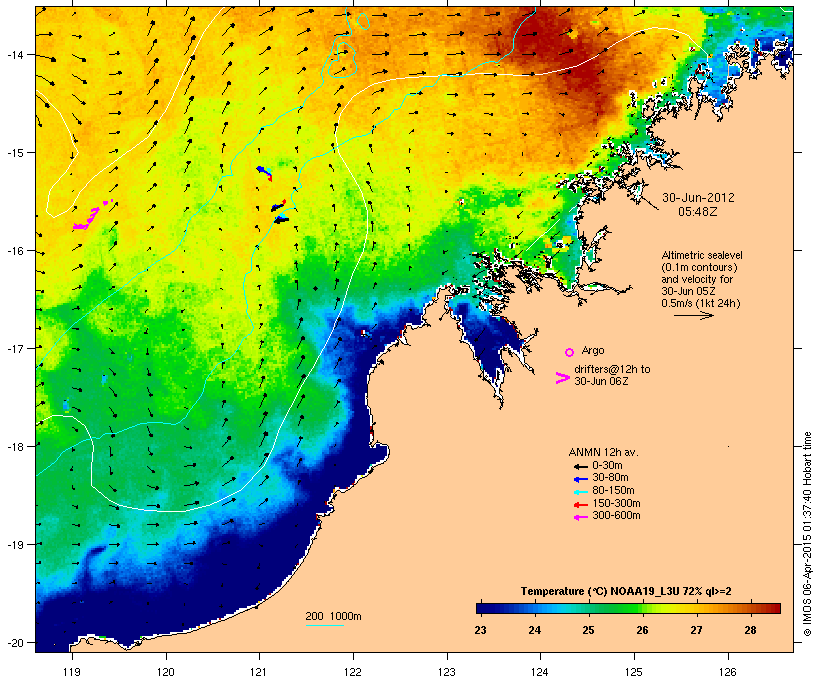The width and height of the screenshot is (820, 680).
Task: Click the magenta 300-600m legend arrow
Action: [x=581, y=517]
